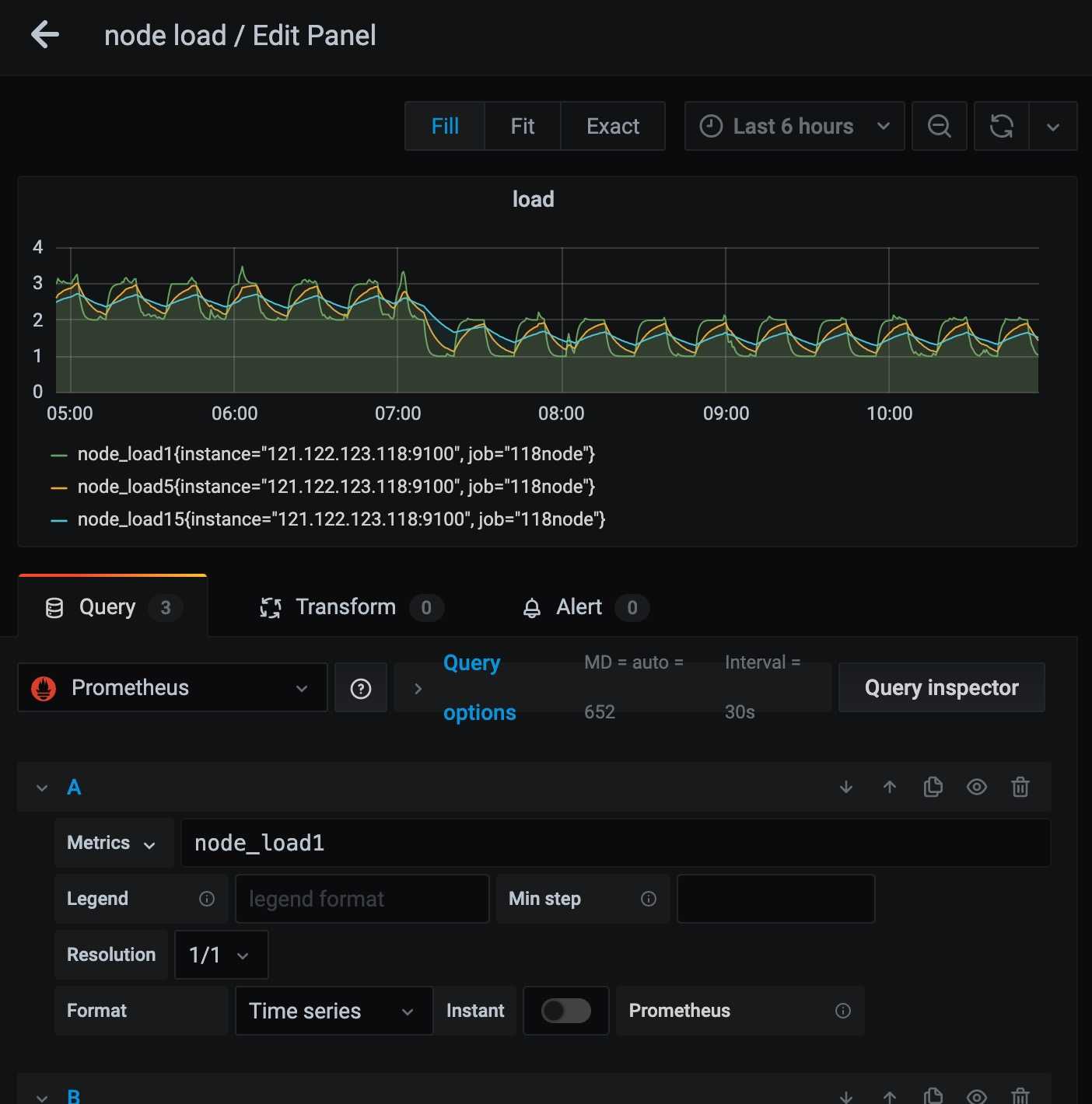
Task: Expand Query options section
Action: (x=418, y=688)
